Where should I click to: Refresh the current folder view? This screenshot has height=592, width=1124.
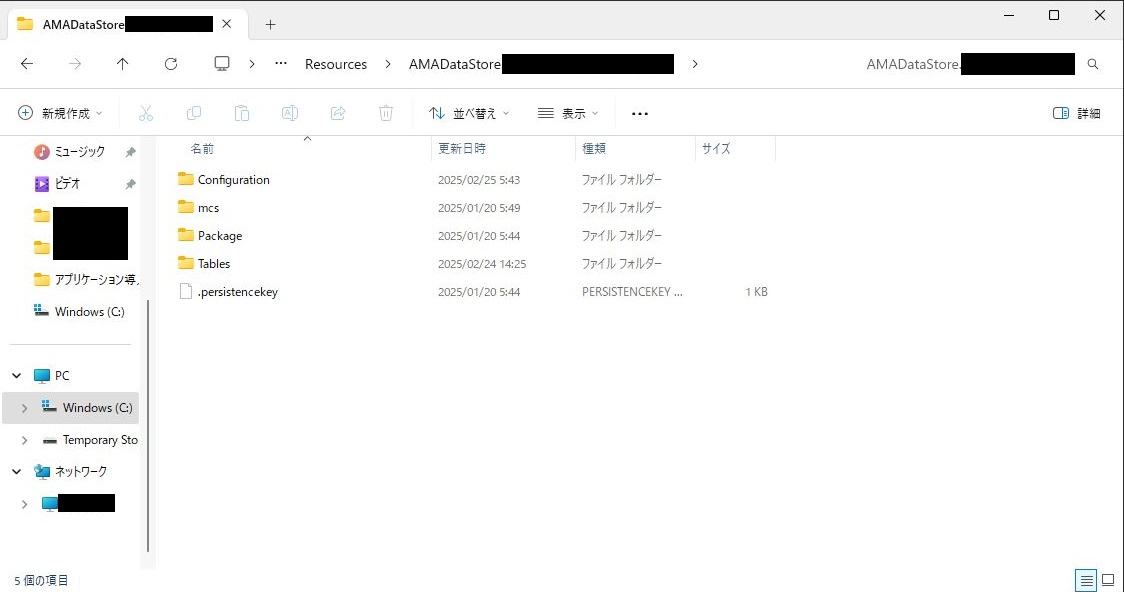(x=171, y=64)
